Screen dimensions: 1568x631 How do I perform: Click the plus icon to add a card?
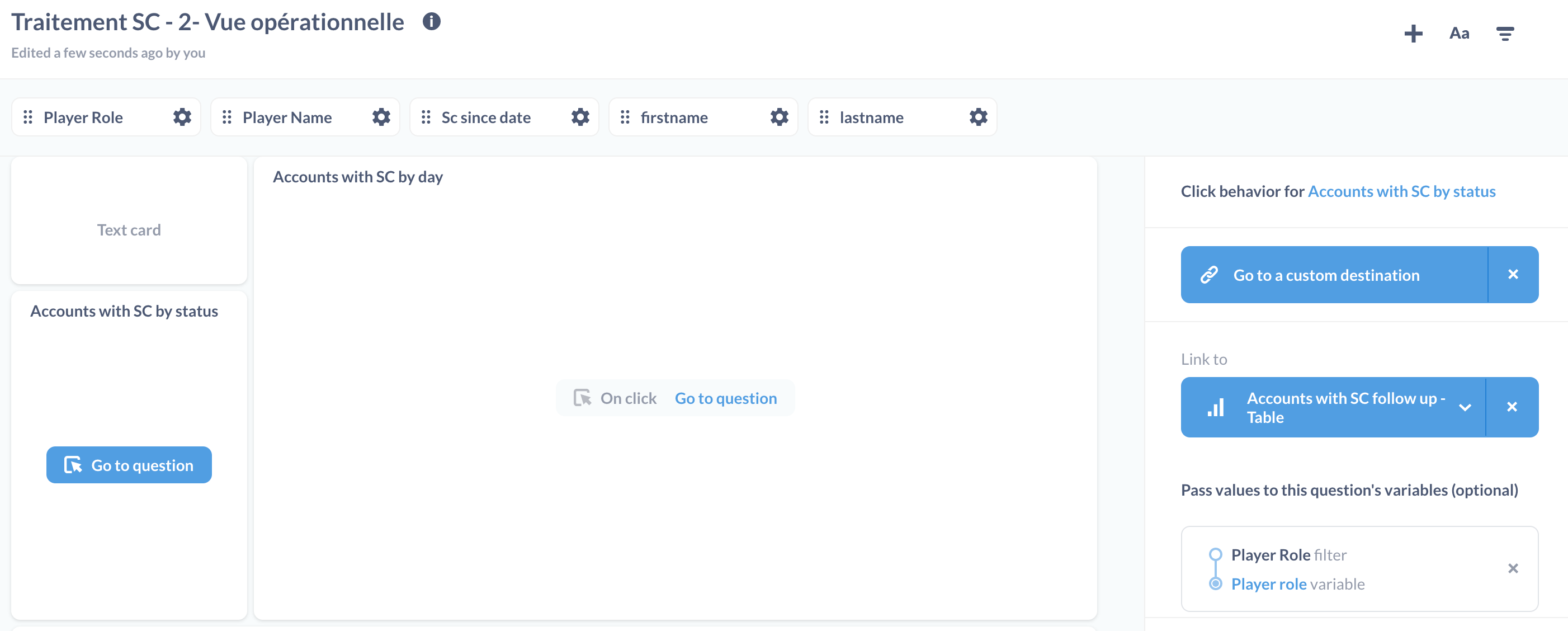[x=1414, y=34]
